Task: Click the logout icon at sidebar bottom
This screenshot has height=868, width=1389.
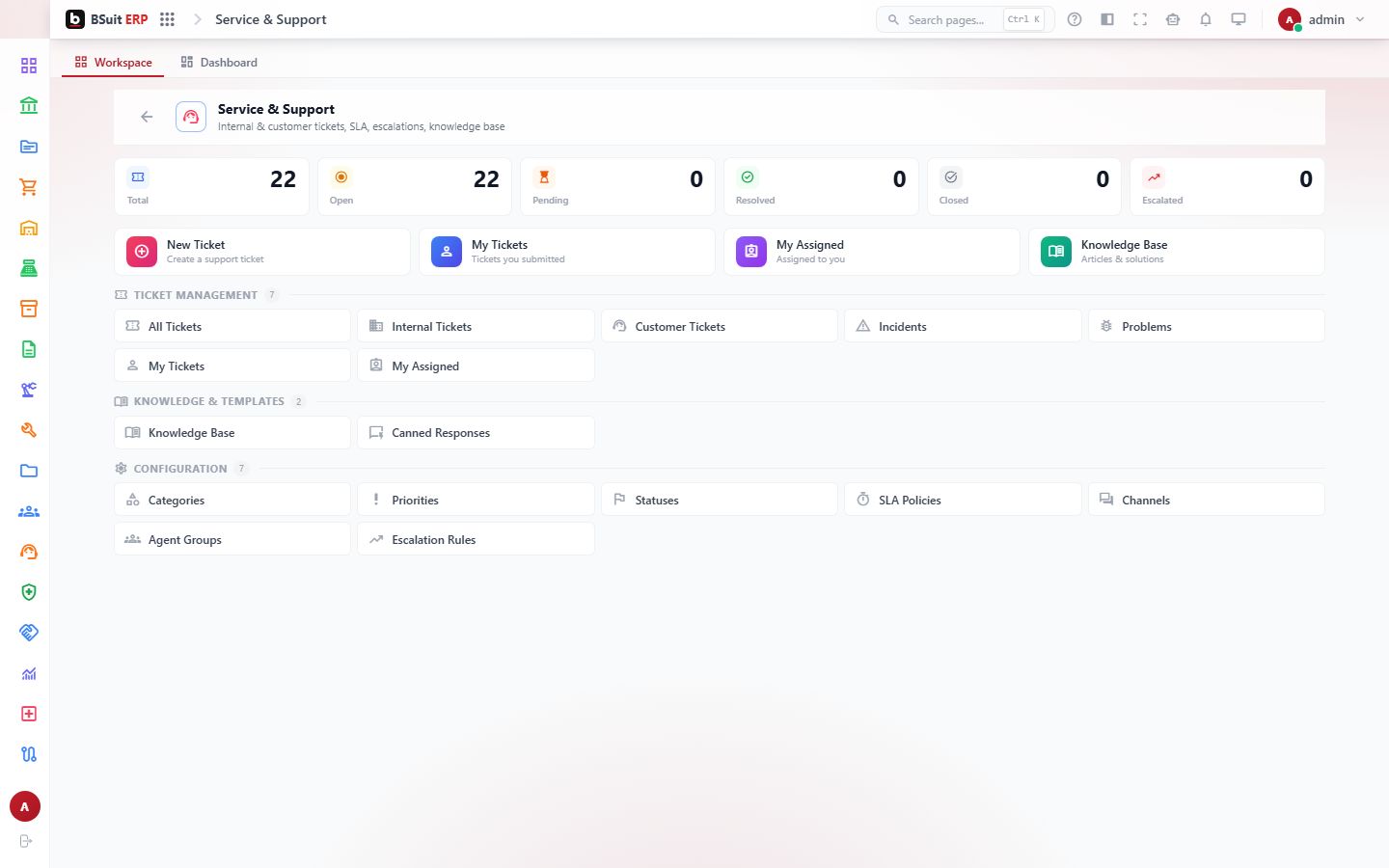Action: pos(26,841)
